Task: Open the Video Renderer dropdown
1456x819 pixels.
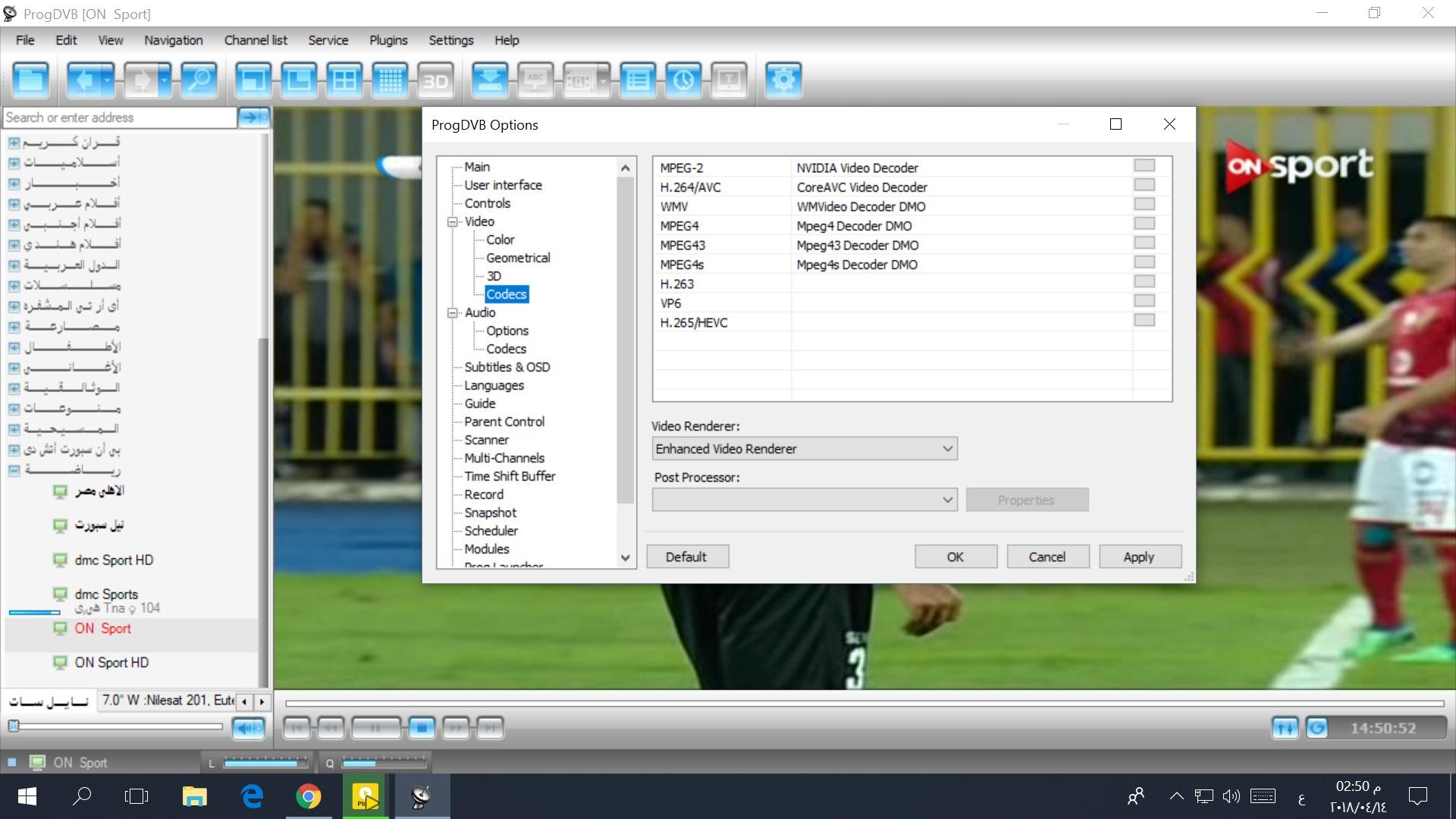Action: pos(805,449)
